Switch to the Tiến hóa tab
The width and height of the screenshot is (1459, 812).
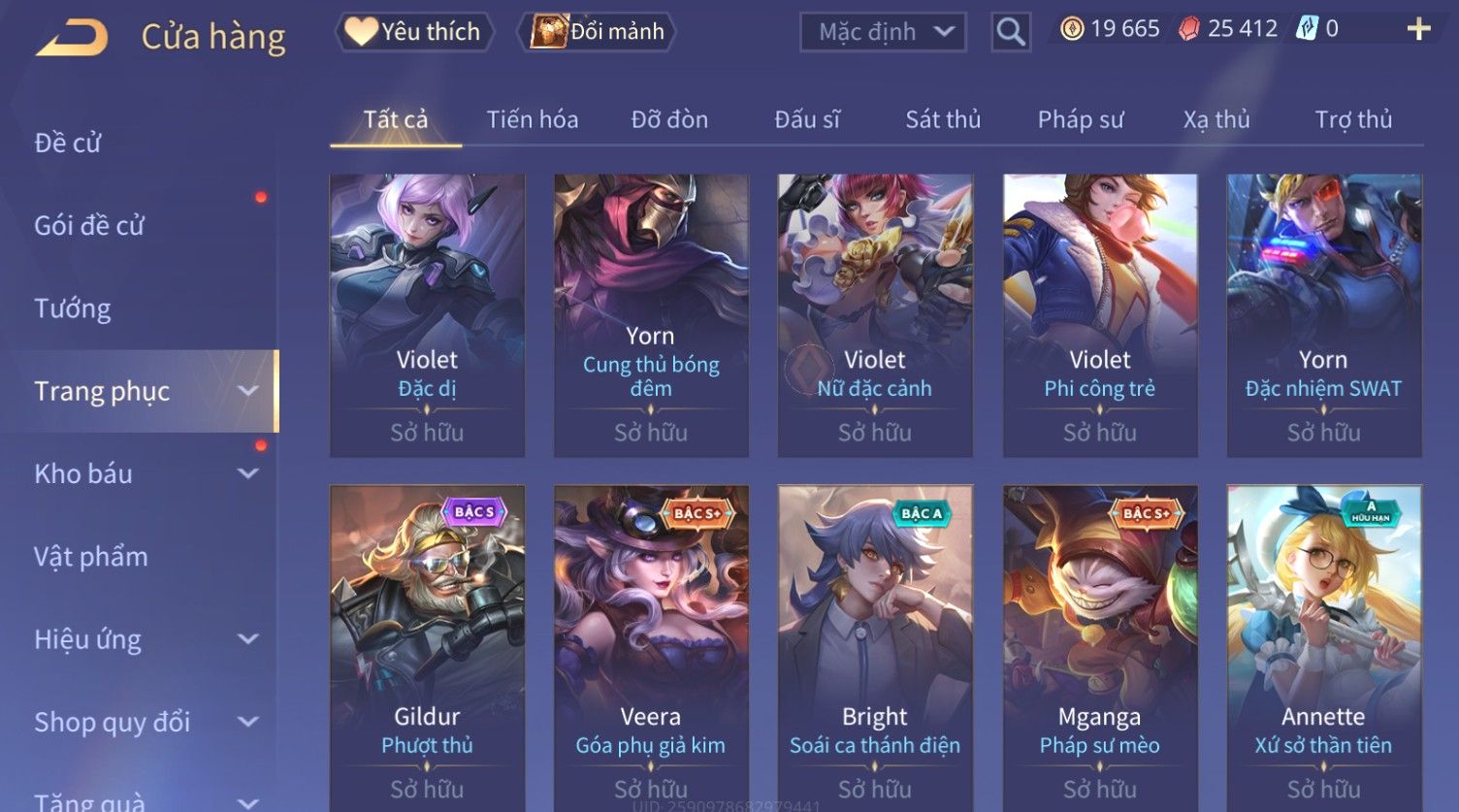tap(533, 120)
